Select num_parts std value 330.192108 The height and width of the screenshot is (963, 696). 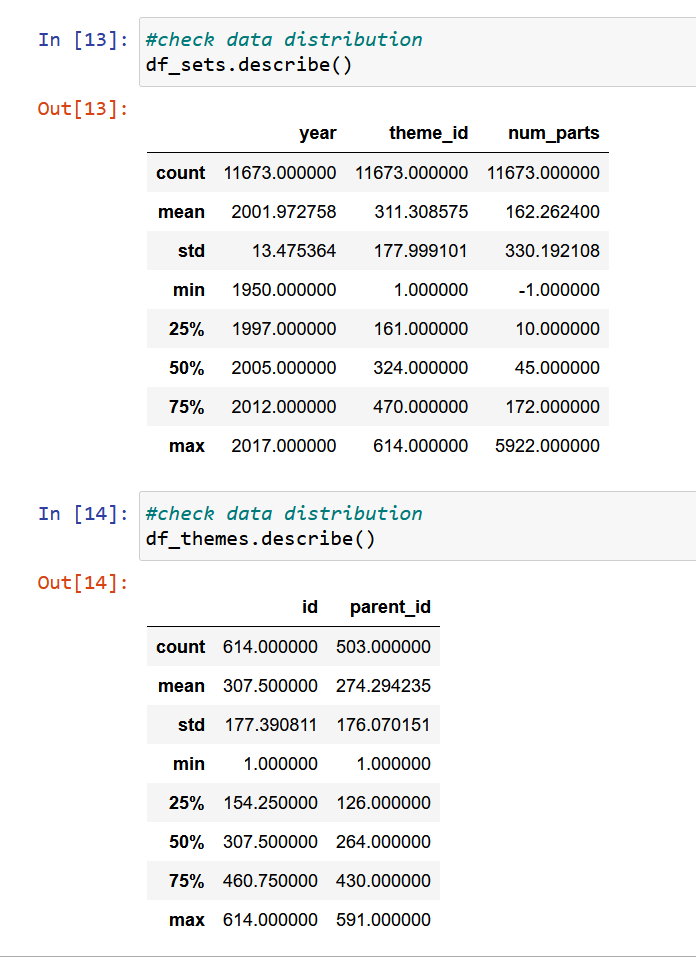coord(552,251)
